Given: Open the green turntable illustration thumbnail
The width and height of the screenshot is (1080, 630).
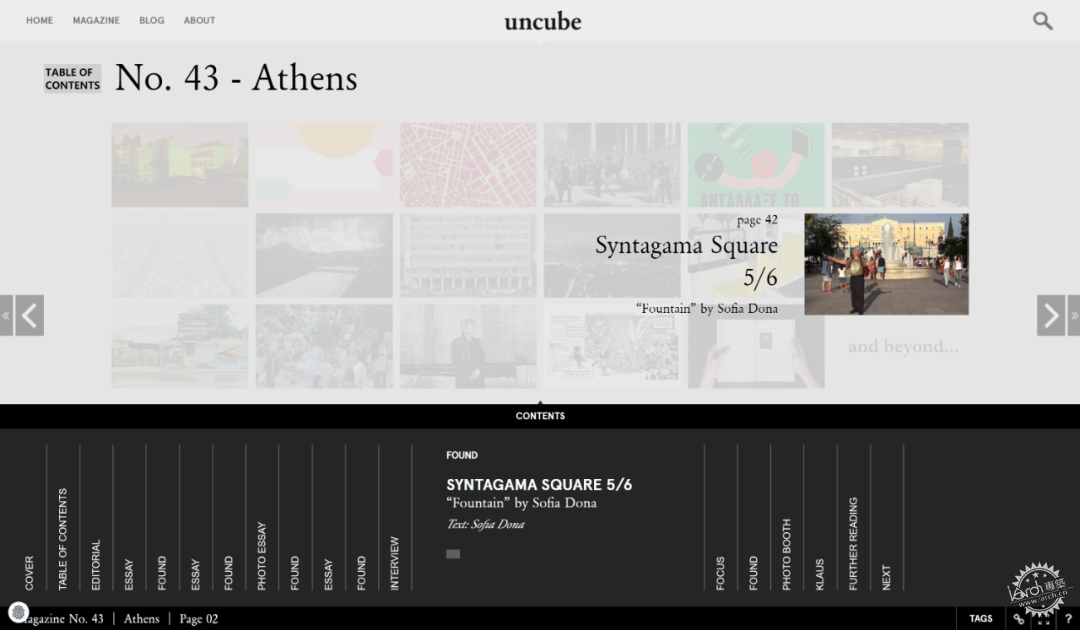Looking at the screenshot, I should (756, 165).
